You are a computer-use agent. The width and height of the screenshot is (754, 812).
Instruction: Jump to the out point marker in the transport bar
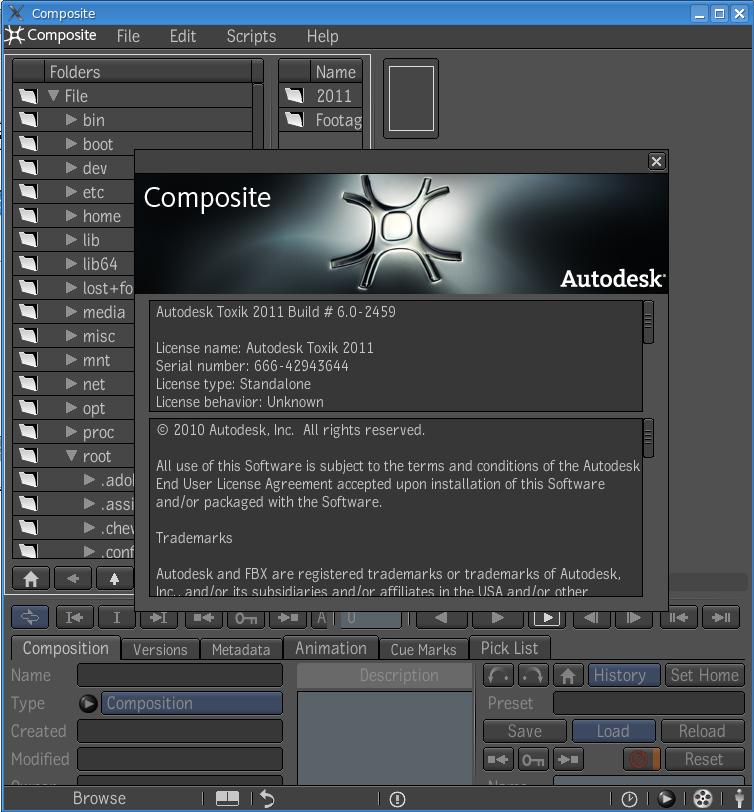(158, 617)
